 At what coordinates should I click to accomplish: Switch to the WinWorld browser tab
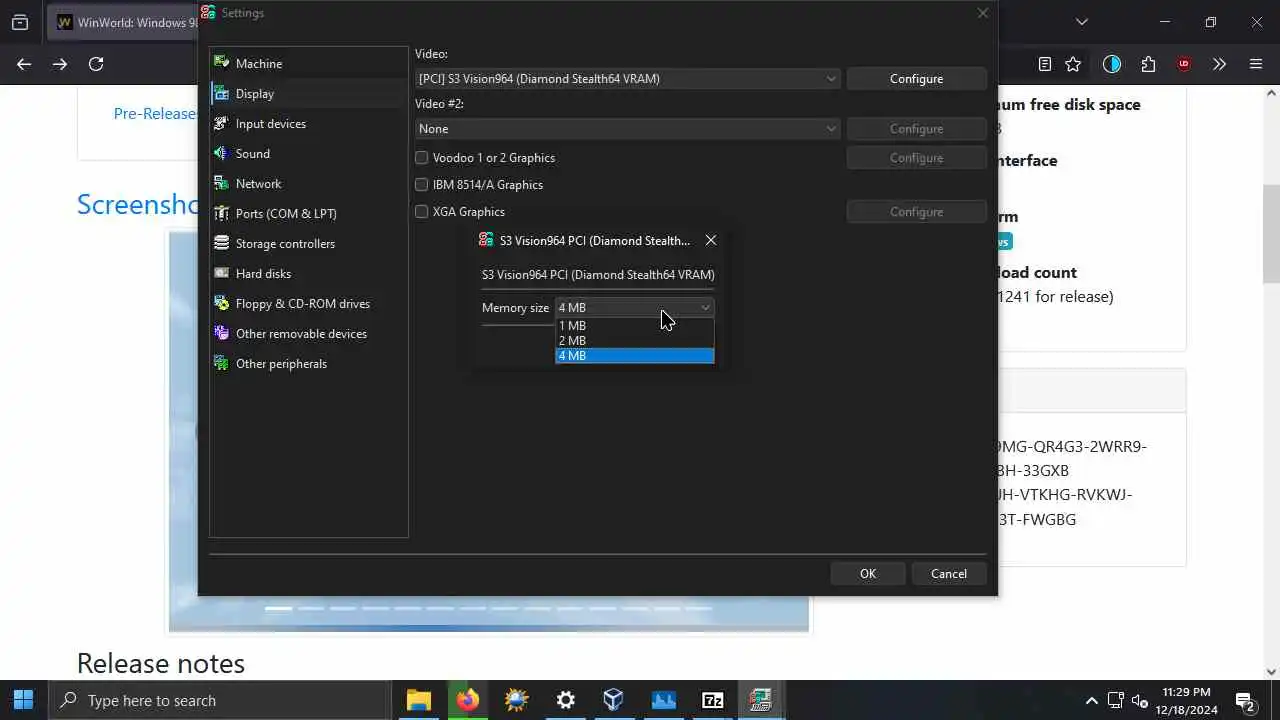pyautogui.click(x=125, y=22)
